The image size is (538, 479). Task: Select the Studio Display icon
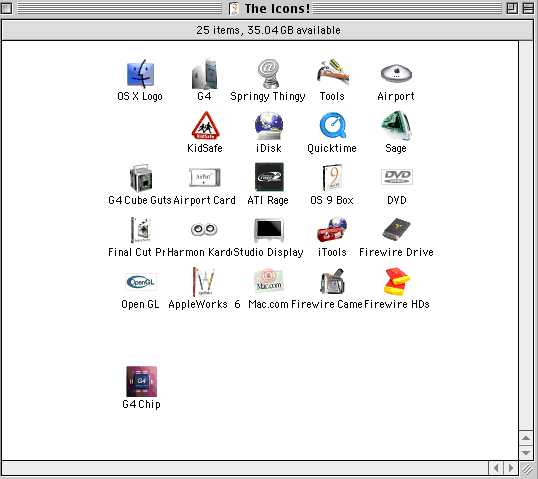[269, 230]
